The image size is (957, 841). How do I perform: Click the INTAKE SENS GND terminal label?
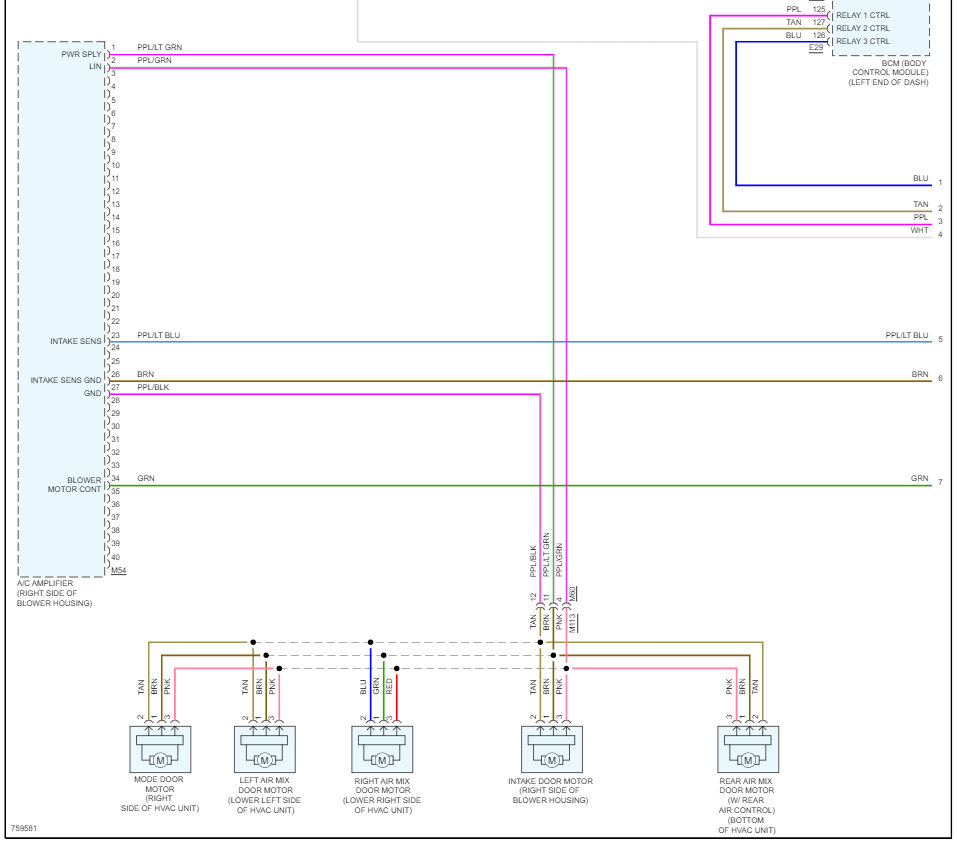click(x=66, y=380)
